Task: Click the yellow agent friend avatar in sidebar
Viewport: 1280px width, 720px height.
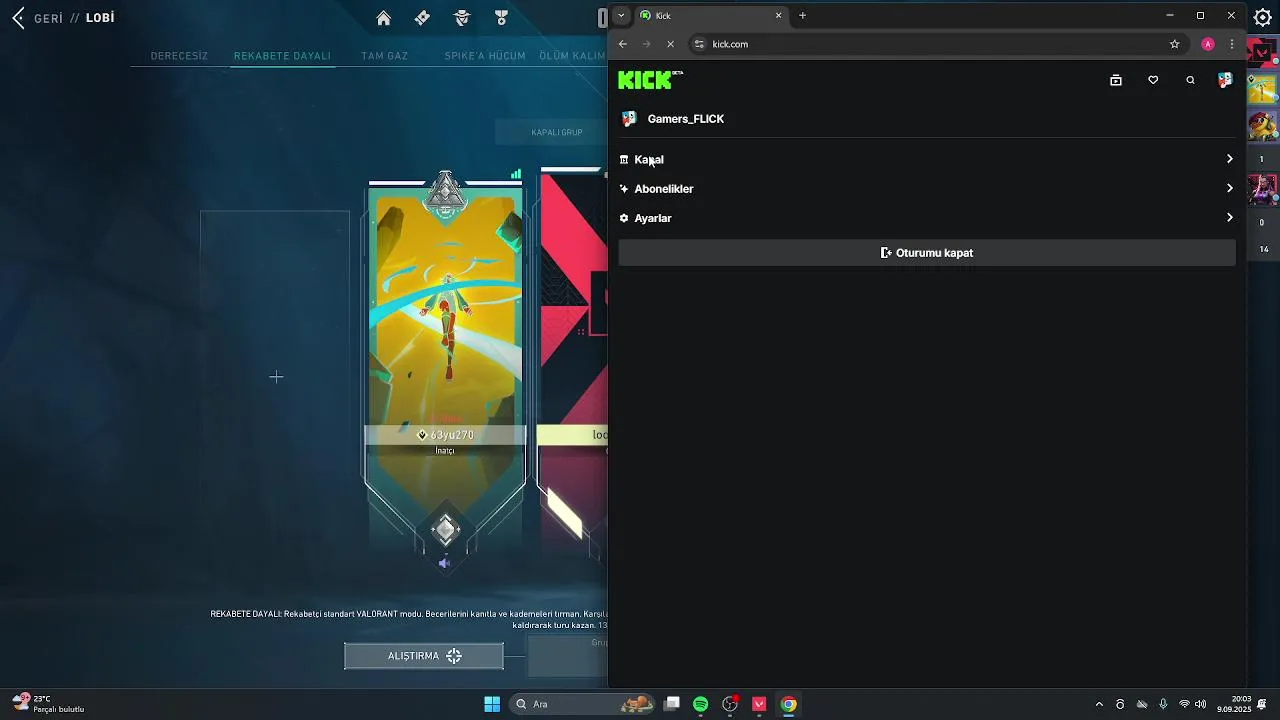Action: coord(1262,89)
